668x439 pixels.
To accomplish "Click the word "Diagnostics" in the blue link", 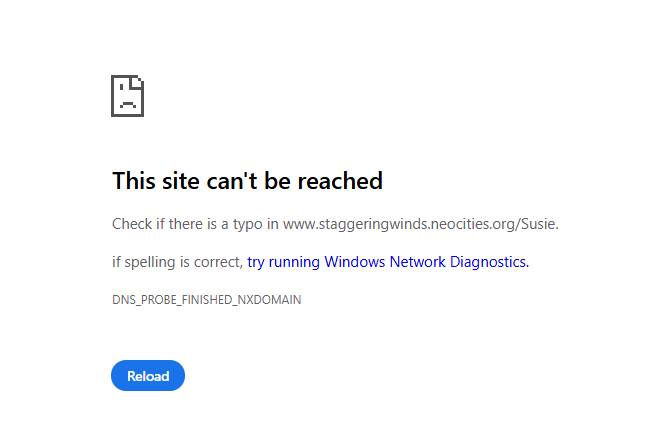I will point(487,262).
